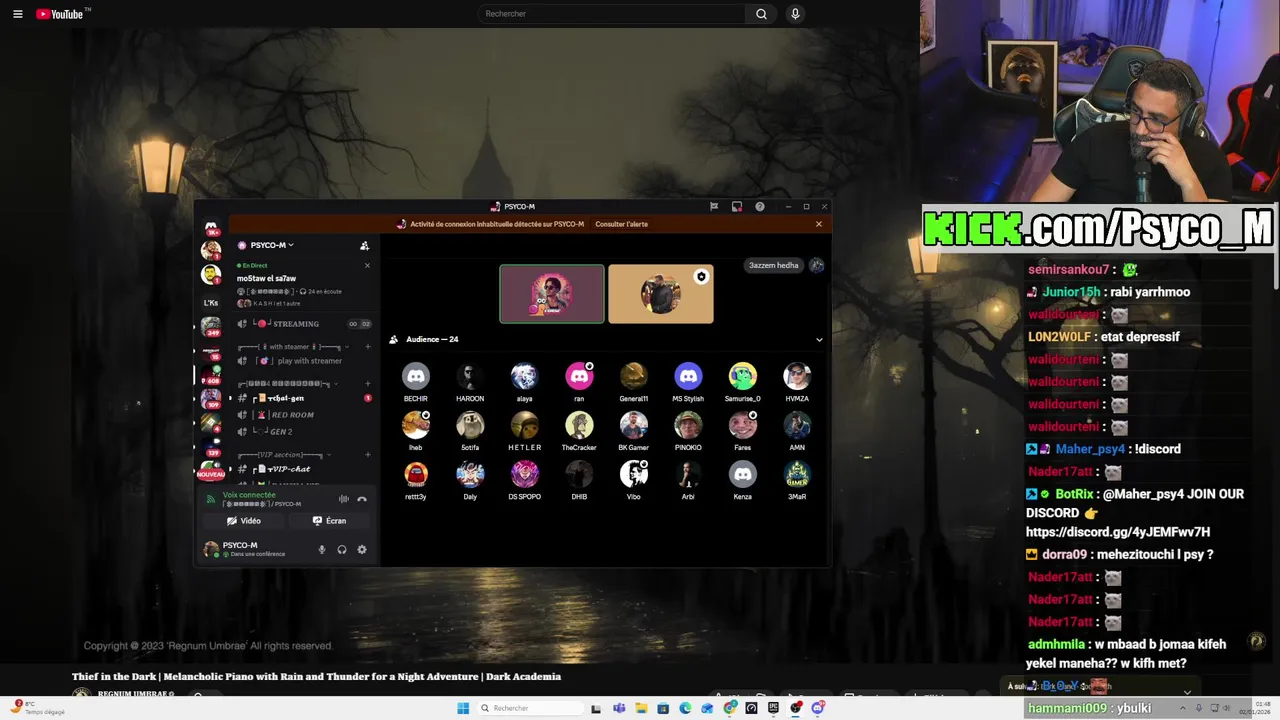1280x720 pixels.
Task: Add channel to 'with steamer' category
Action: tap(367, 347)
